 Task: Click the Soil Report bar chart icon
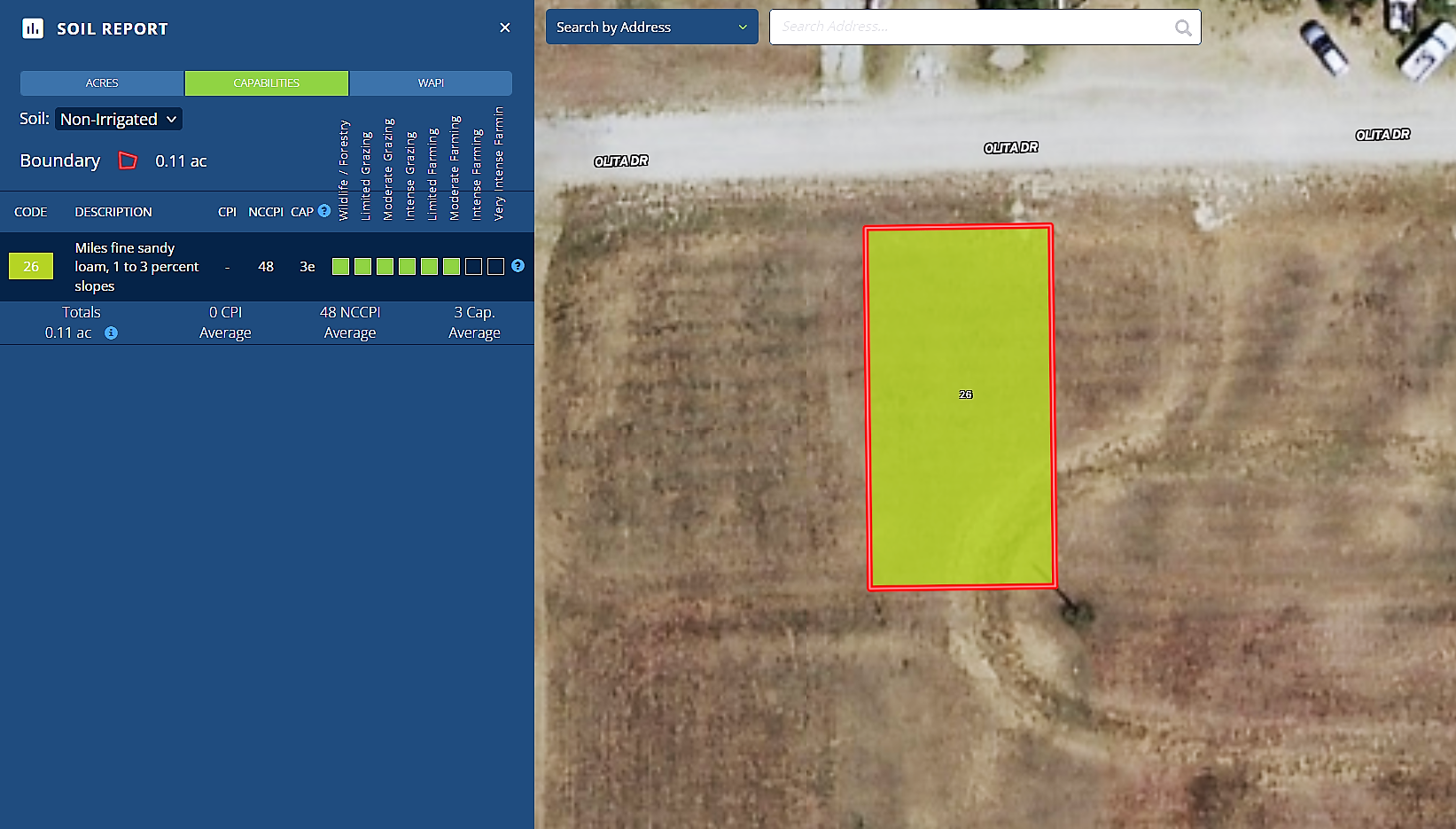33,28
